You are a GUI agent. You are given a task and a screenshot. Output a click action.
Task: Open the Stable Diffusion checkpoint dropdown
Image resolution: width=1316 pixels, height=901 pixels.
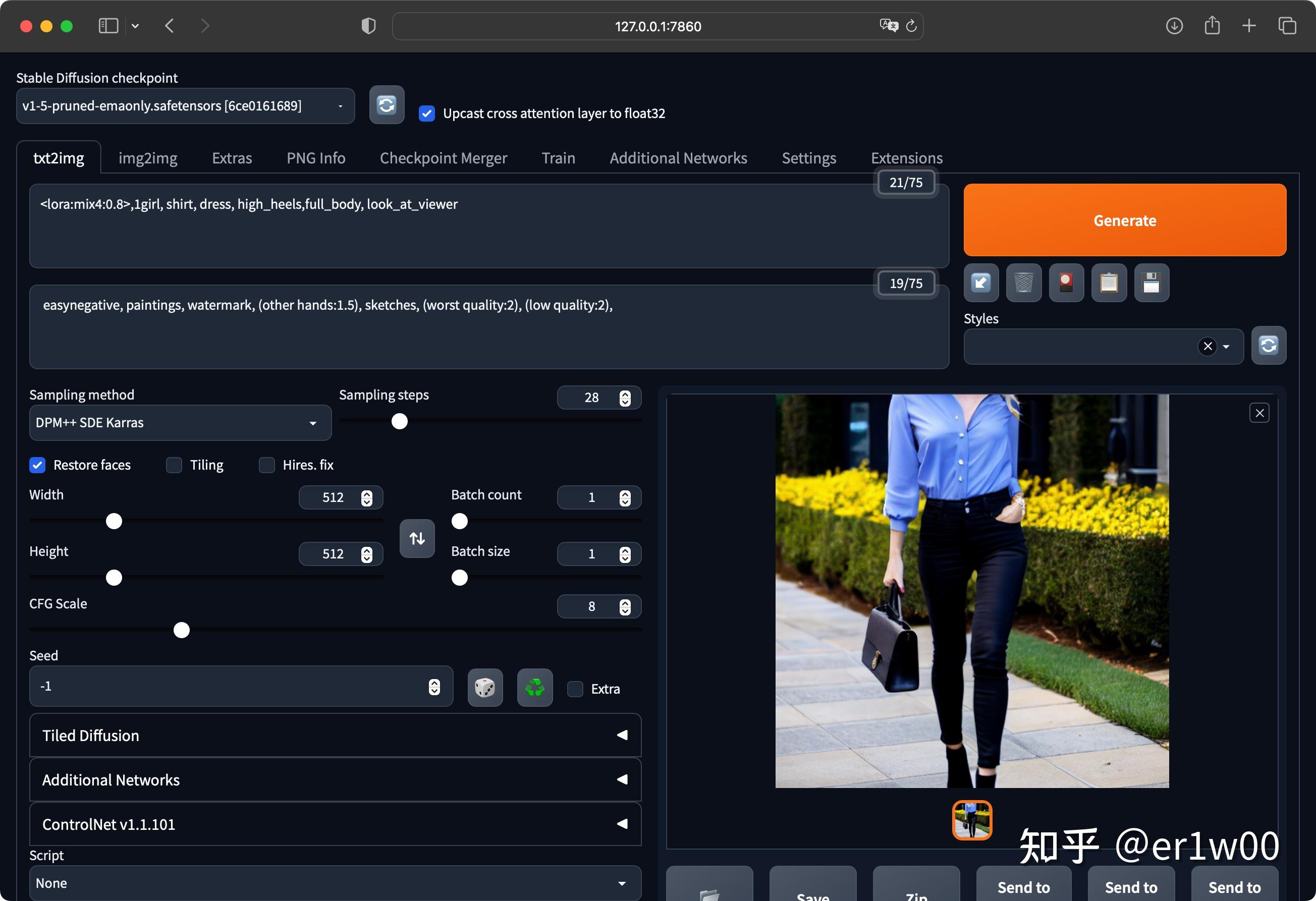click(x=185, y=106)
